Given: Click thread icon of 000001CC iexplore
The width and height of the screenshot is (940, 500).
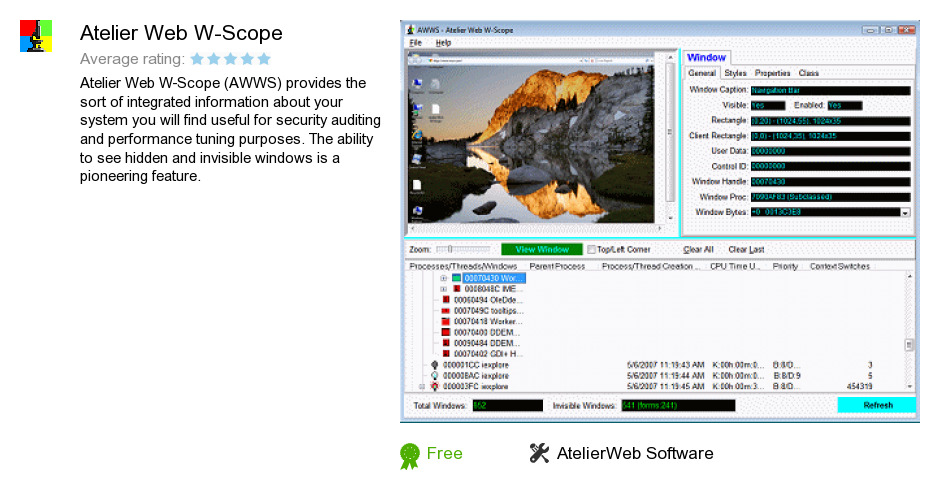Looking at the screenshot, I should pos(435,365).
